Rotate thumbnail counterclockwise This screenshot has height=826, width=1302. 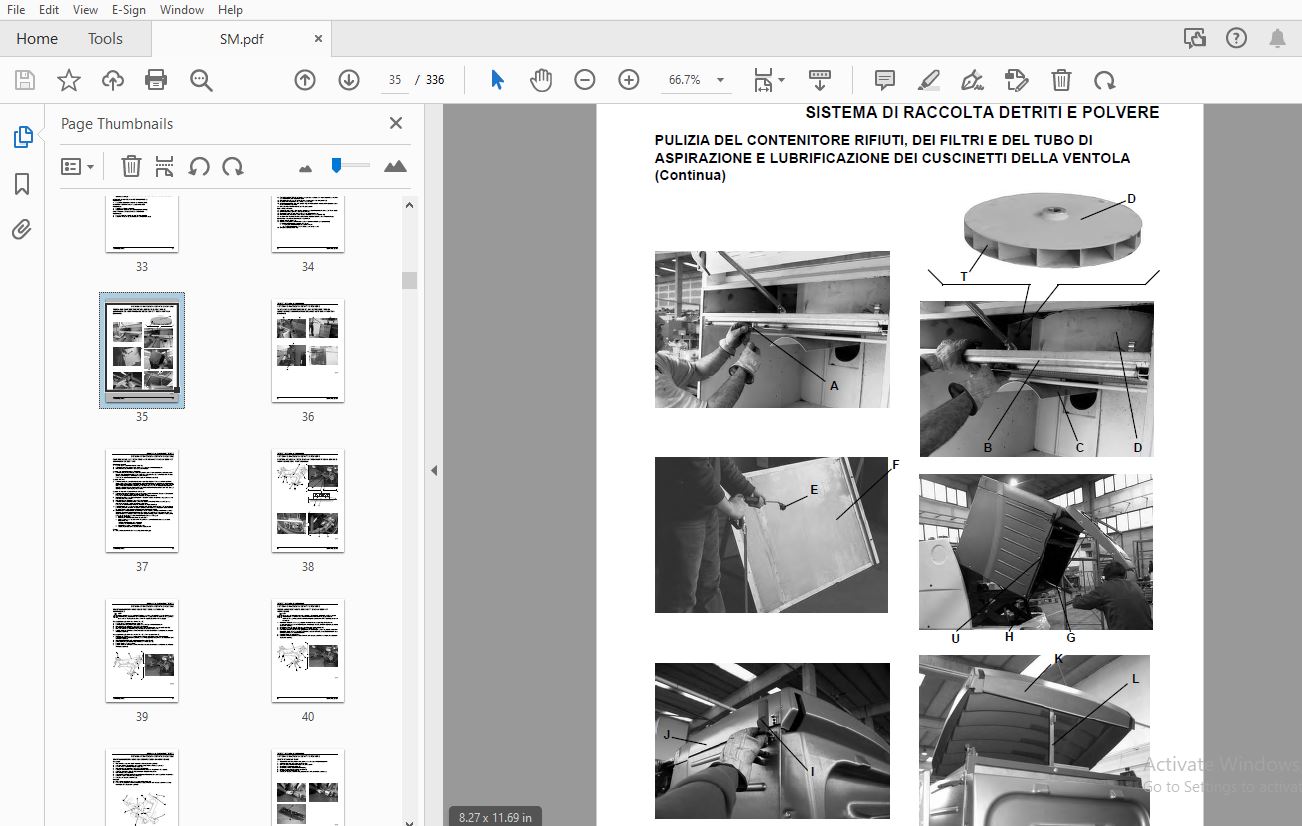tap(199, 166)
